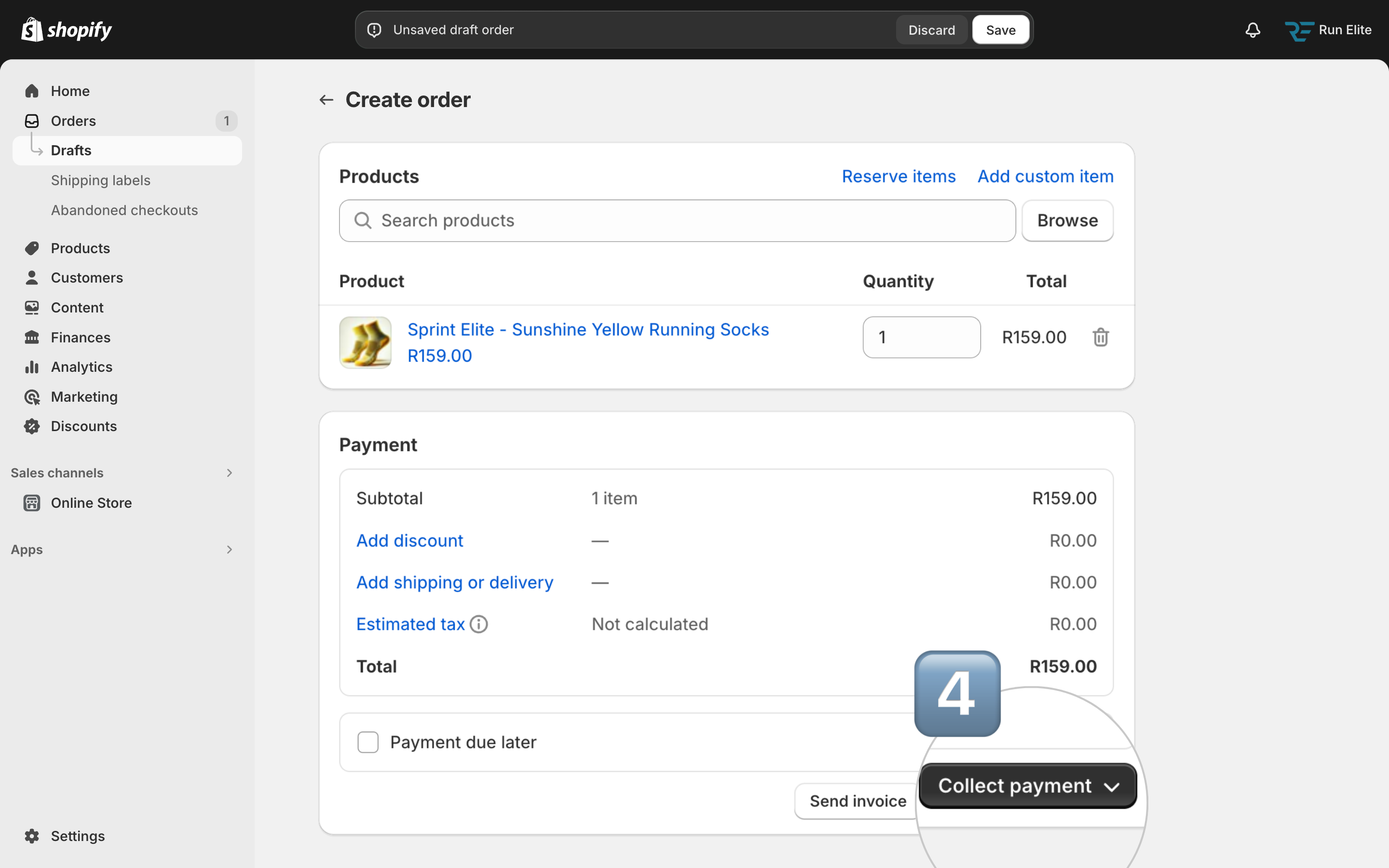Expand the Apps section
1389x868 pixels.
tap(229, 549)
